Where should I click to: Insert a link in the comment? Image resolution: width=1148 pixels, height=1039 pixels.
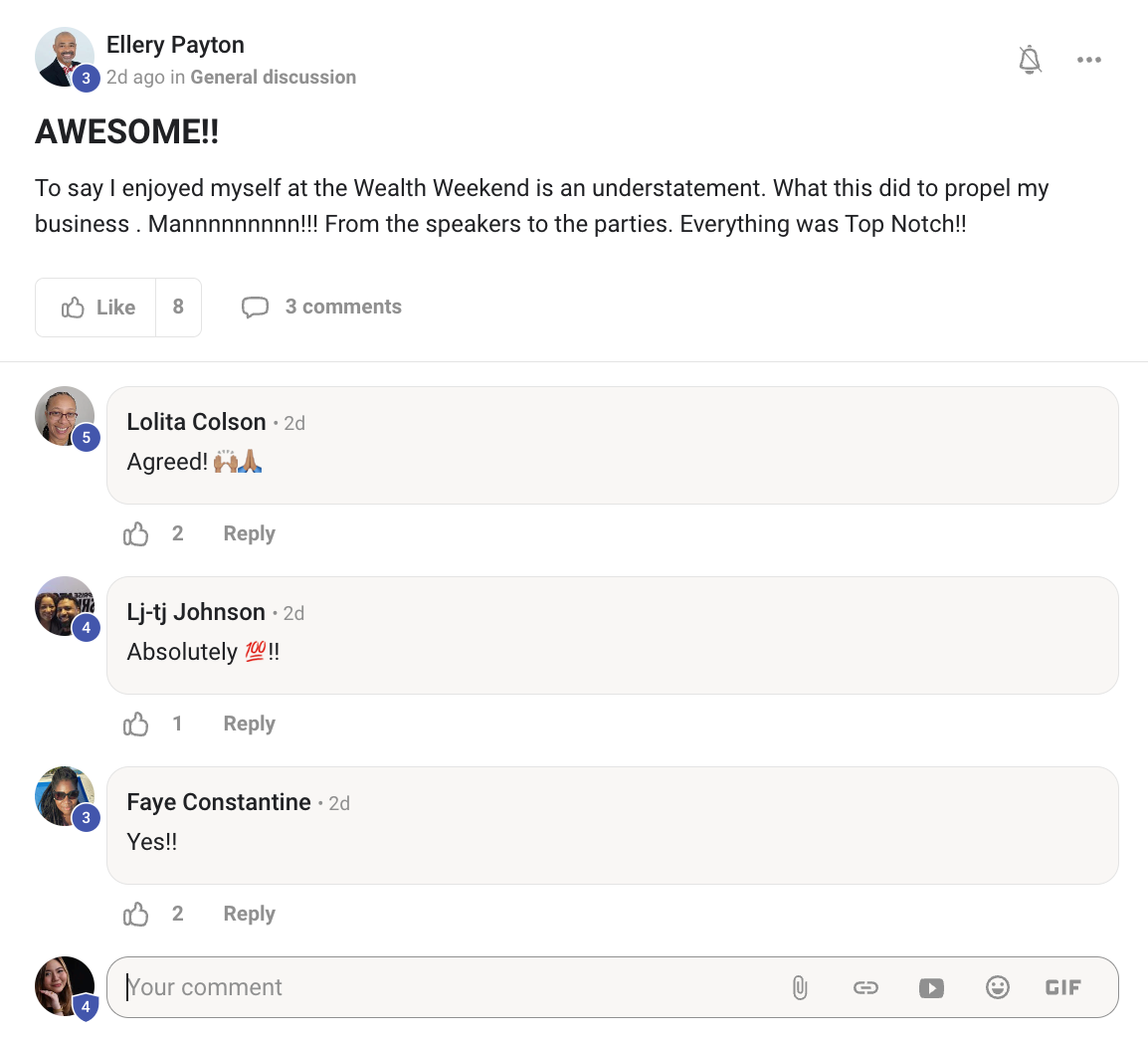(865, 987)
